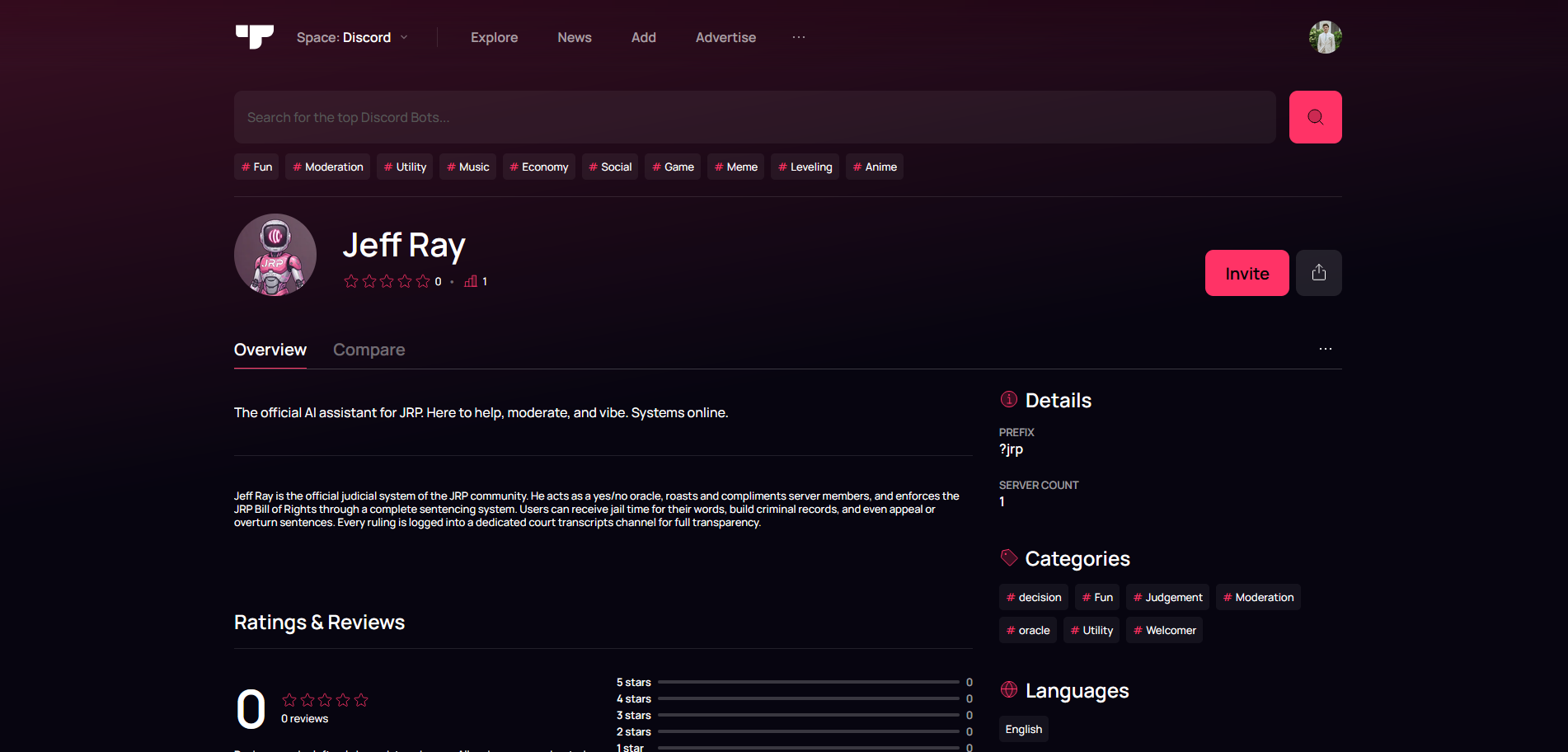Screen dimensions: 1568x752
Task: Open the Advertise page
Action: coord(725,37)
